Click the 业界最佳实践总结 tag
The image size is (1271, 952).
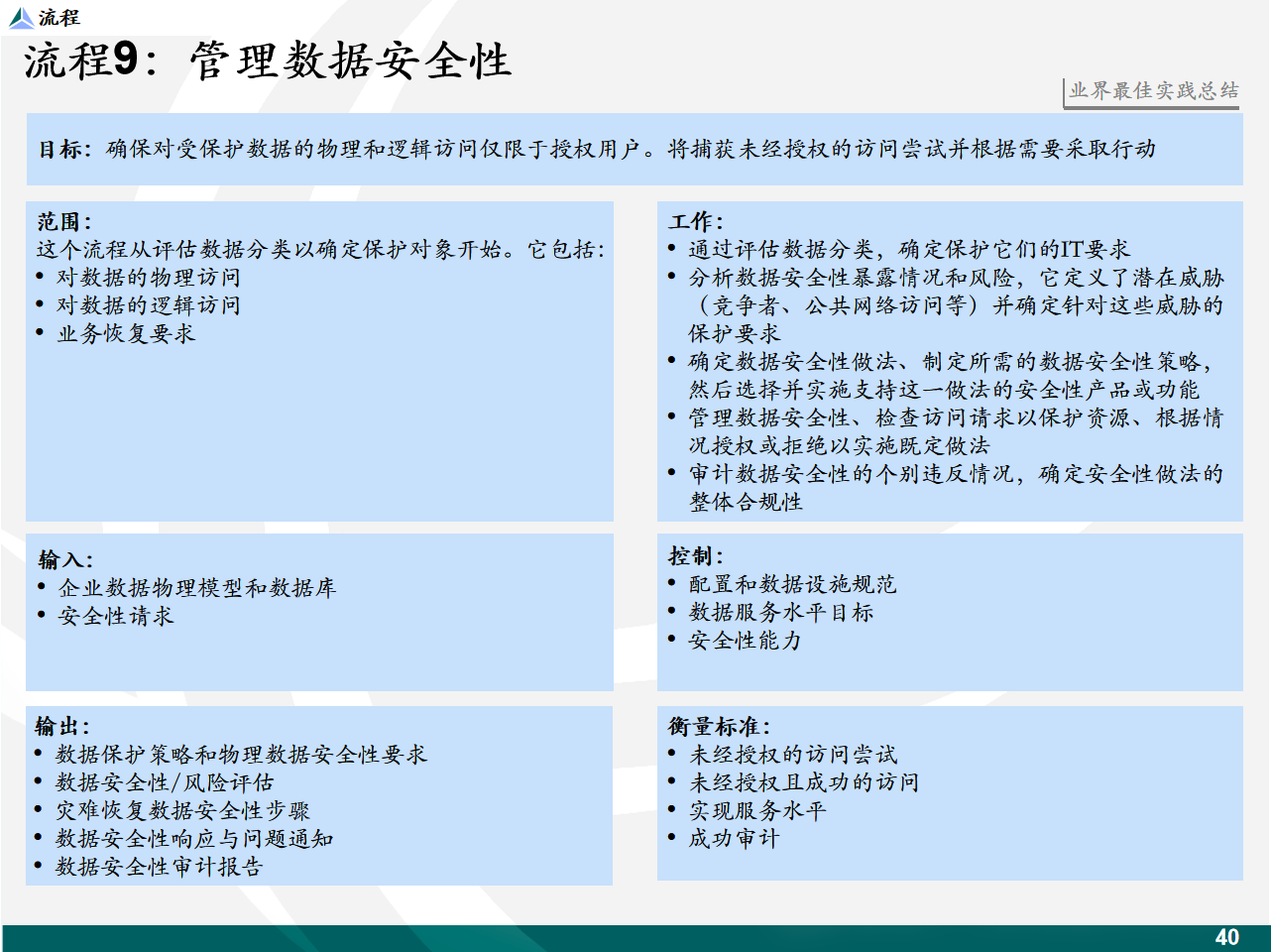pyautogui.click(x=1153, y=91)
